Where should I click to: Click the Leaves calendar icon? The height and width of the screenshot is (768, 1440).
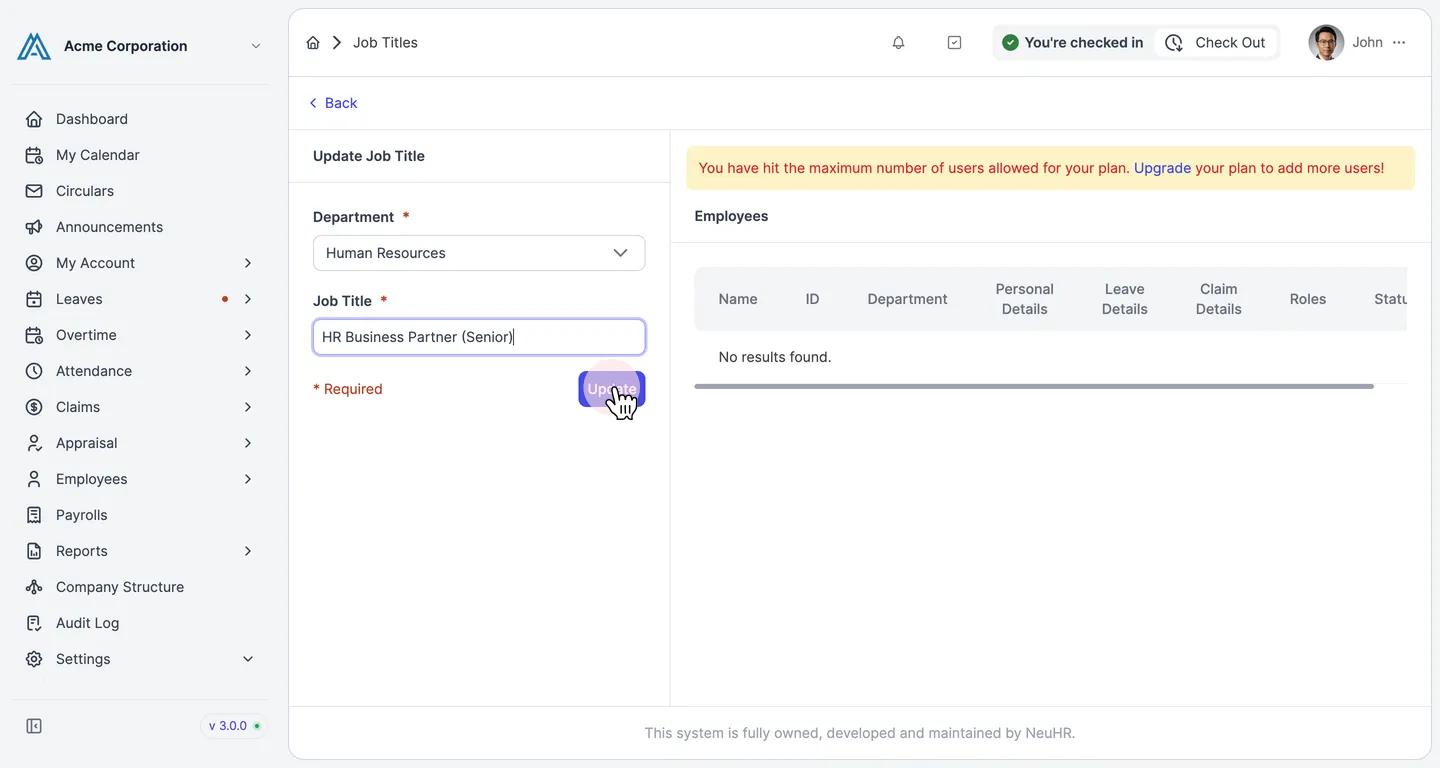point(34,299)
